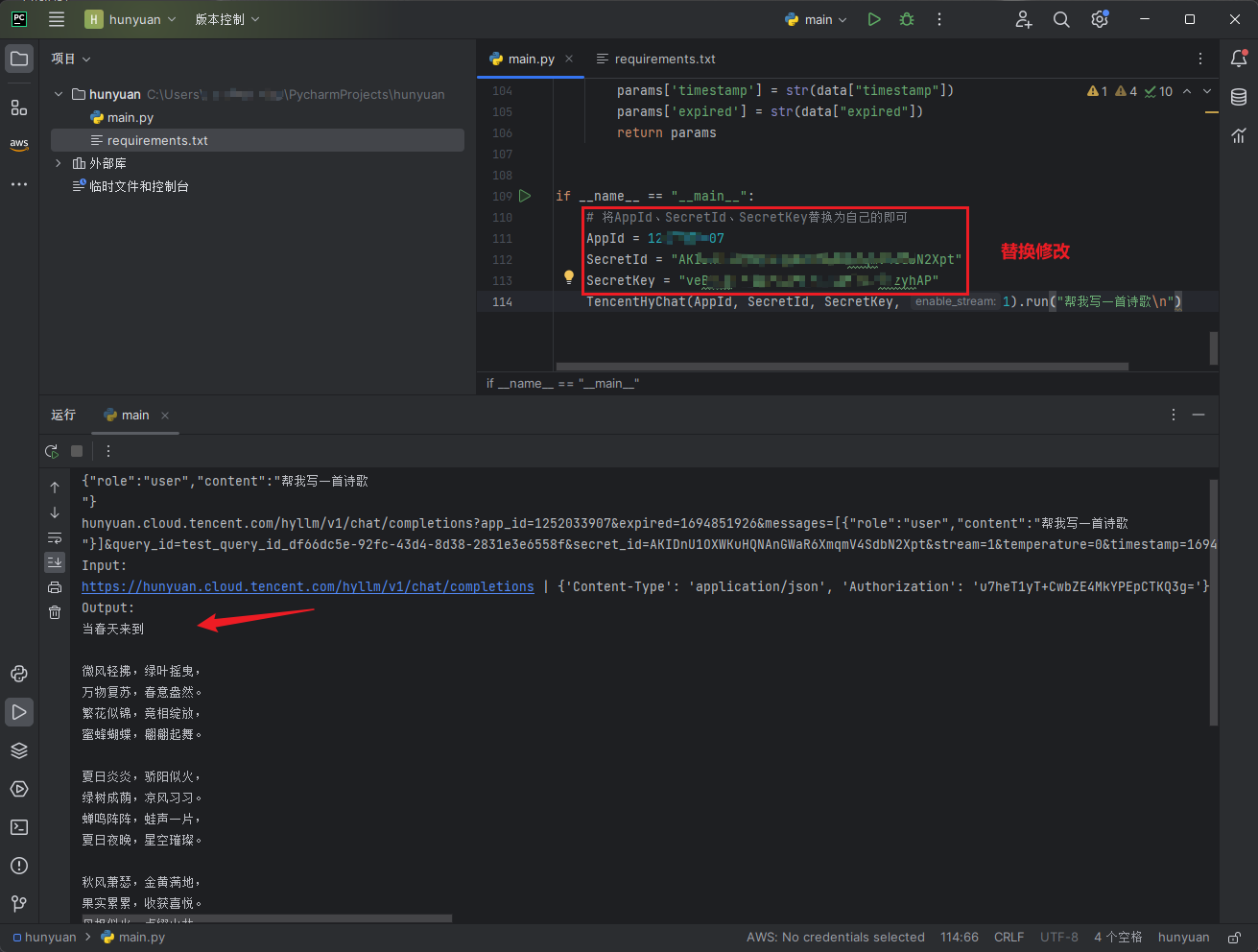
Task: Hide the Run tool window
Action: point(1199,415)
